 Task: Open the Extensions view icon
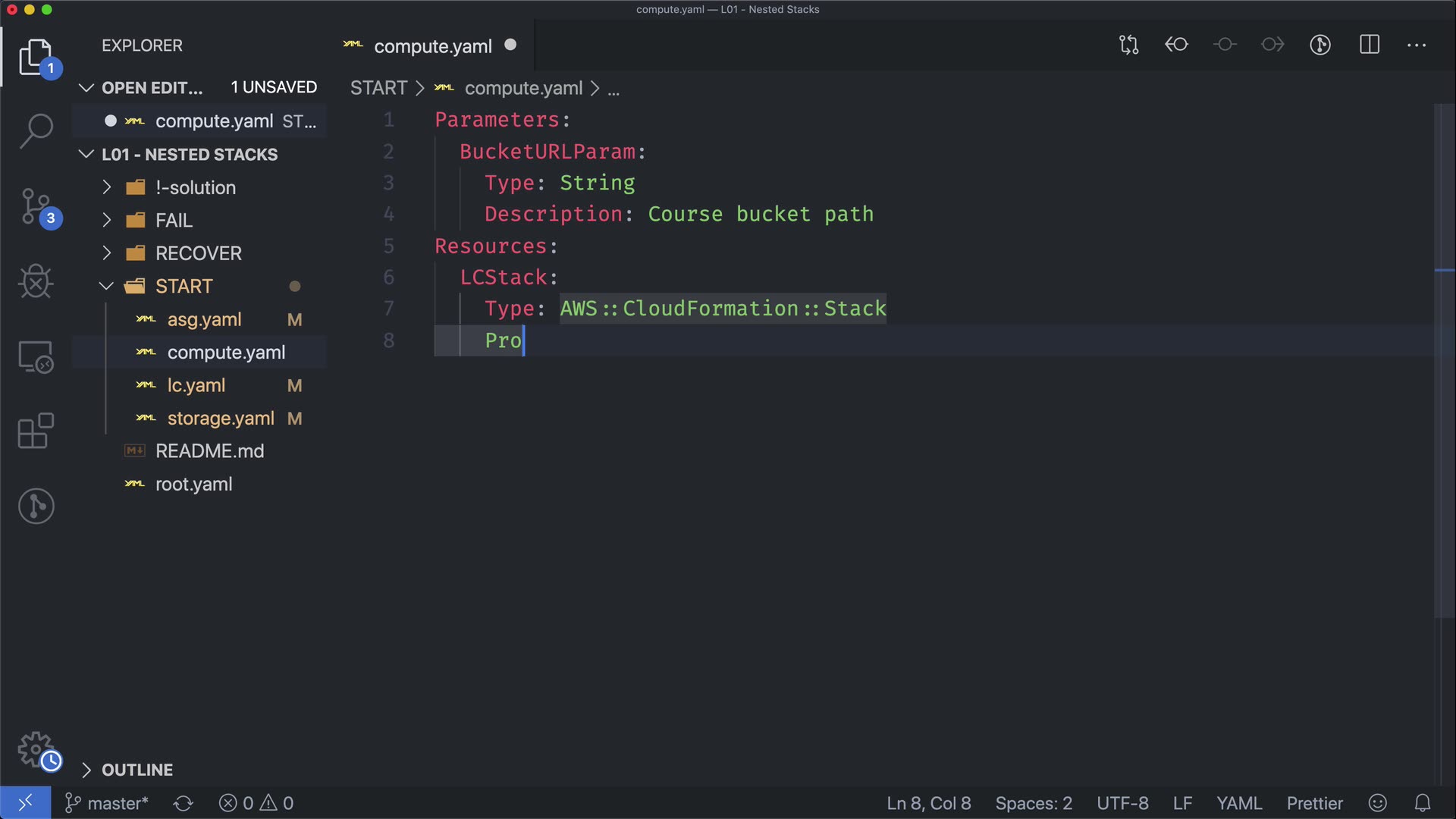(36, 431)
